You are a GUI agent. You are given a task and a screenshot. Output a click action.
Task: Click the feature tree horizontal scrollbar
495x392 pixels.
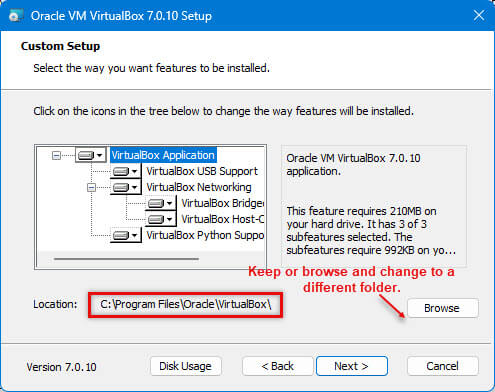127,258
